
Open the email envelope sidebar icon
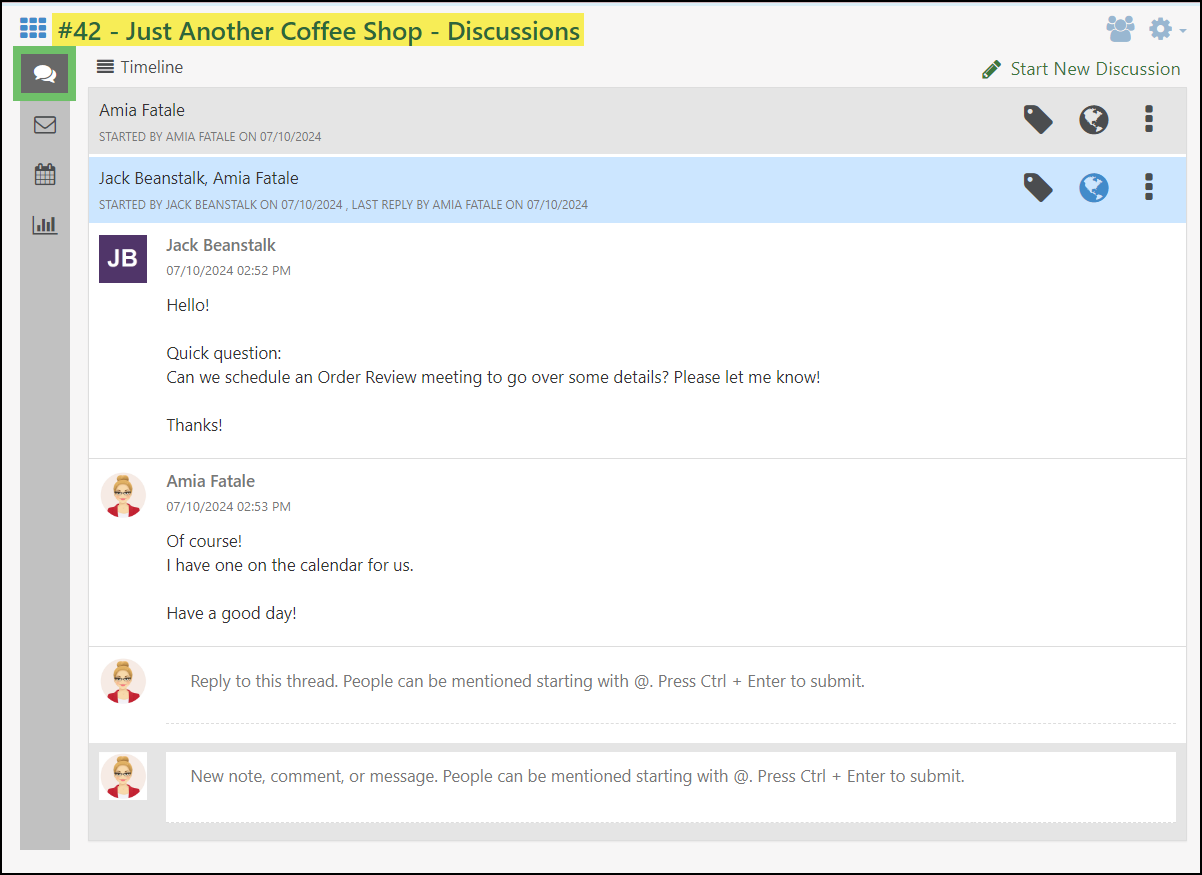[45, 125]
